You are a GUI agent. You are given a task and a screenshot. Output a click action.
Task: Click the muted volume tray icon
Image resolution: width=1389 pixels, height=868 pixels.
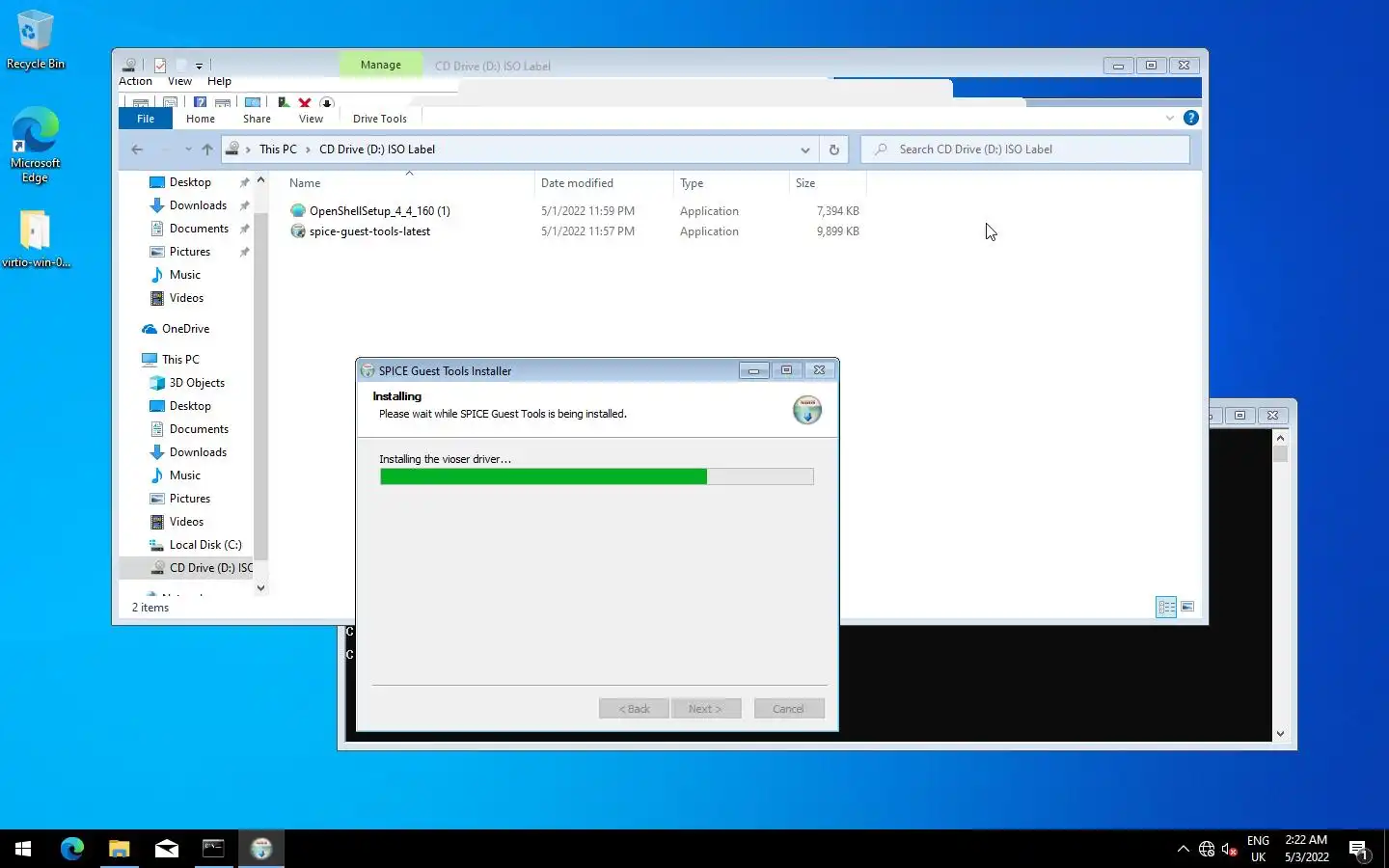pyautogui.click(x=1230, y=849)
